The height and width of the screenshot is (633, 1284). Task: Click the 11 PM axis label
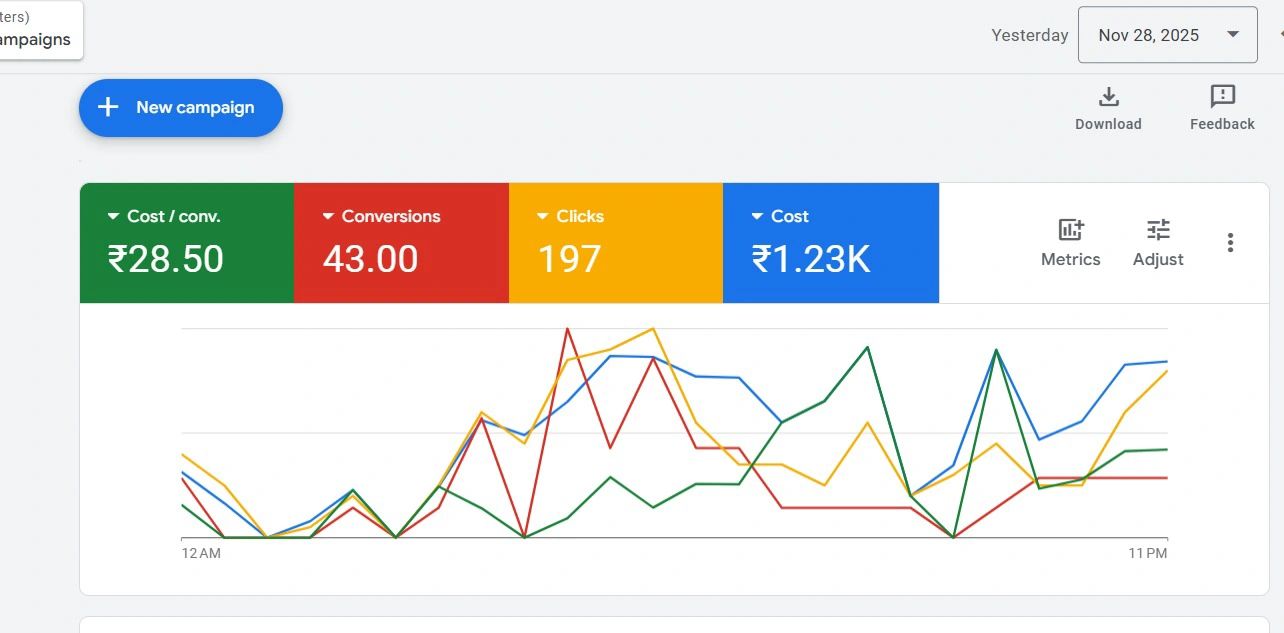[x=1147, y=553]
